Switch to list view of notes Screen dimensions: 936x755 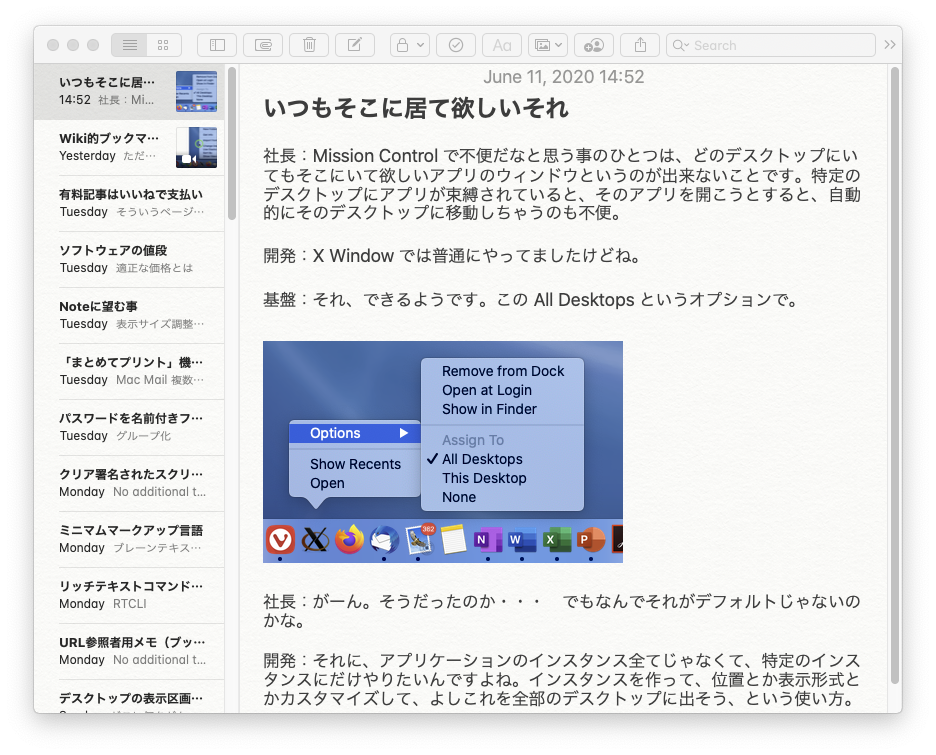click(x=129, y=45)
